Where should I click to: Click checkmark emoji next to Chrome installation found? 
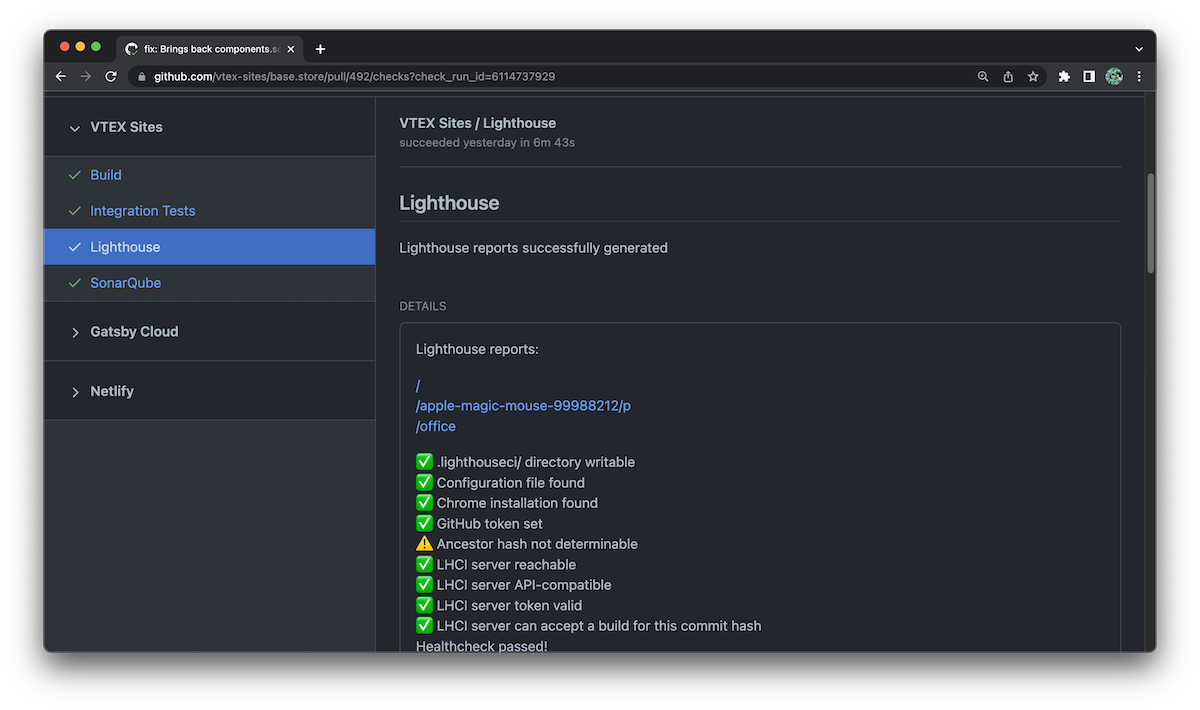coord(424,503)
